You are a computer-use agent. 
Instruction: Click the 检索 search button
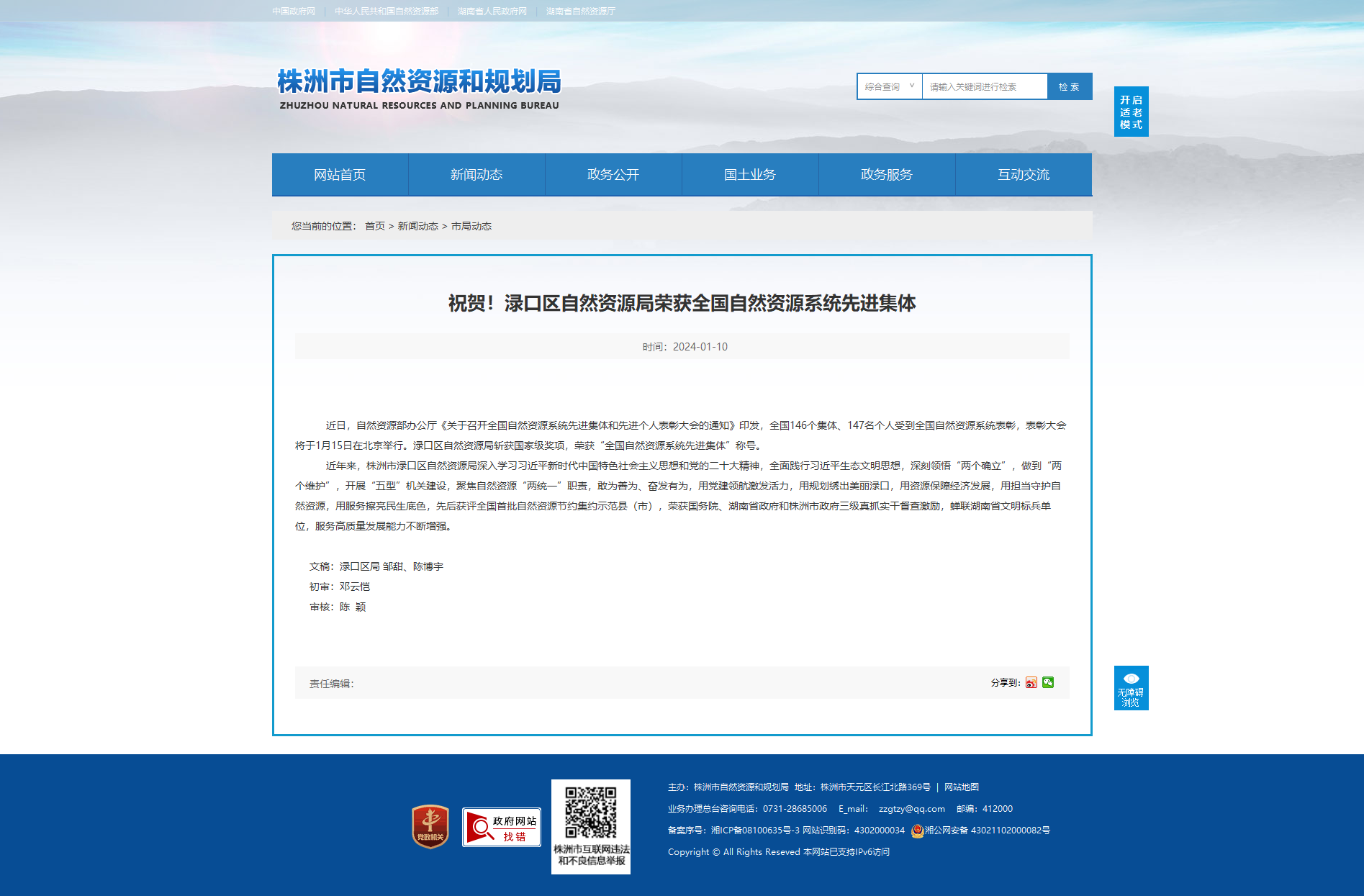(1070, 86)
